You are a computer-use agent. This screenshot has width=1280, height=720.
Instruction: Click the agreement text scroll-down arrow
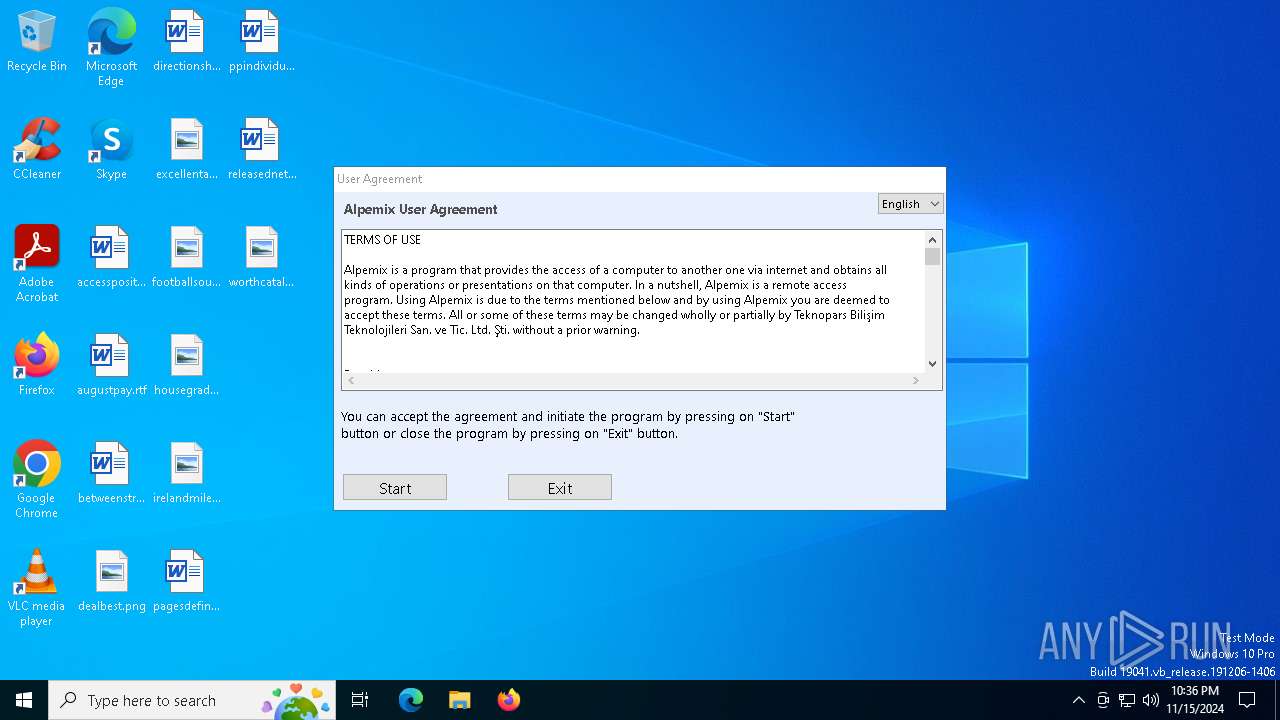click(x=932, y=364)
